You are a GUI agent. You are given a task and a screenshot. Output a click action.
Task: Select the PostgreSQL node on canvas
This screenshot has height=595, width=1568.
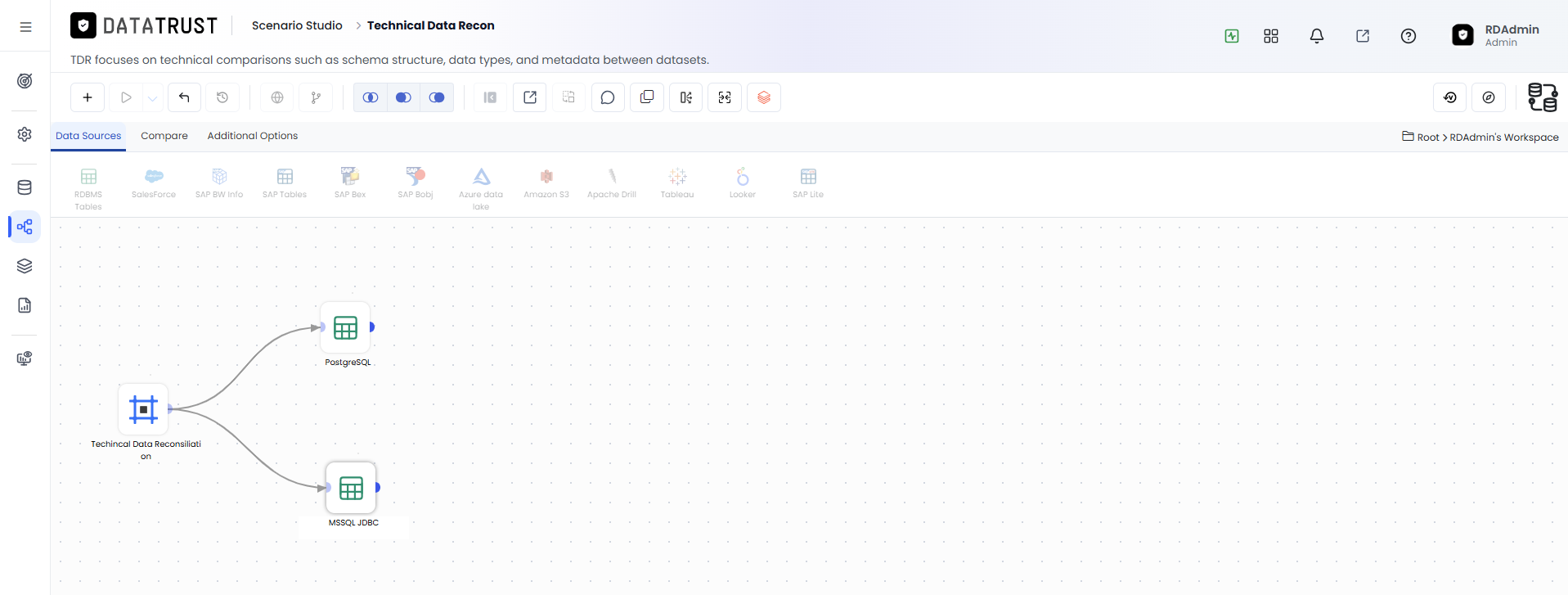(x=345, y=327)
